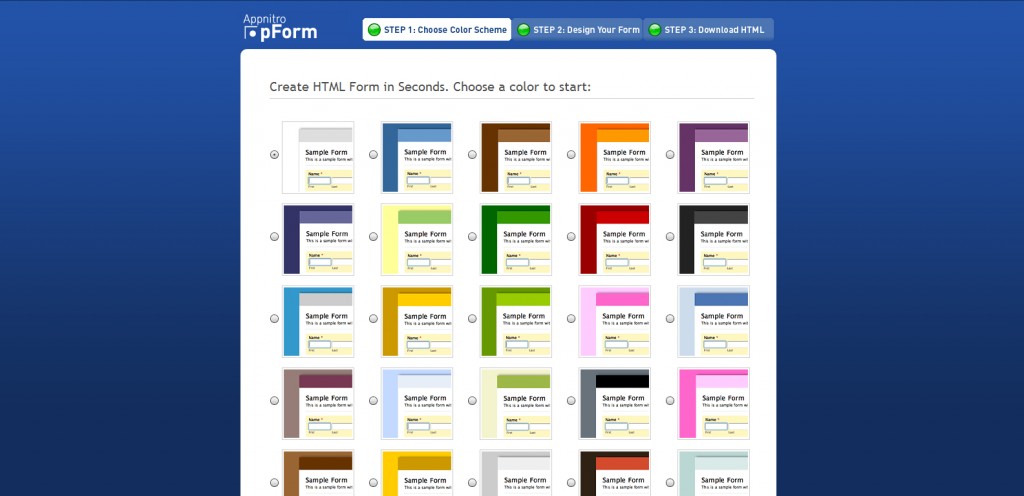The image size is (1024, 496).
Task: Choose the radio button for the orange scheme
Action: tap(571, 155)
